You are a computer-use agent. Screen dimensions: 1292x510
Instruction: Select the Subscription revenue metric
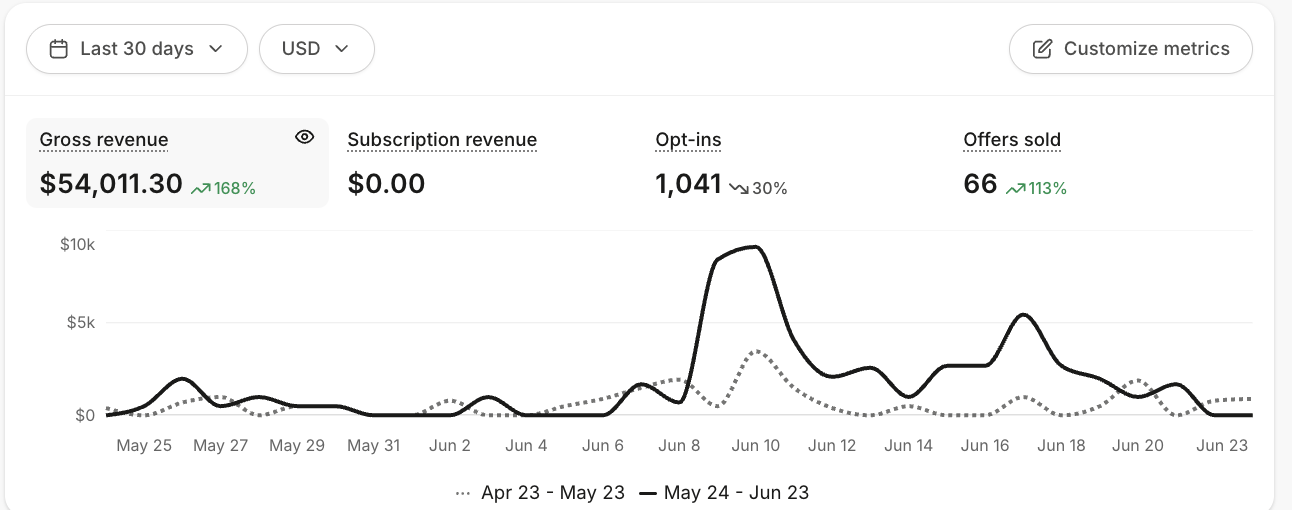pyautogui.click(x=442, y=140)
